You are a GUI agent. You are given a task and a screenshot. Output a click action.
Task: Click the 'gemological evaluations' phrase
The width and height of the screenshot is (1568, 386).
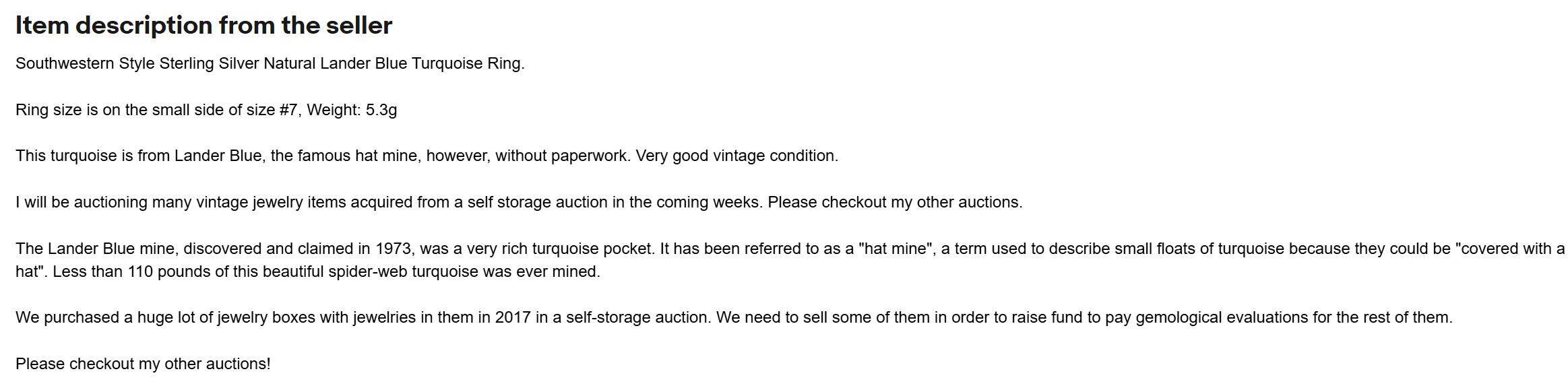coord(1222,317)
